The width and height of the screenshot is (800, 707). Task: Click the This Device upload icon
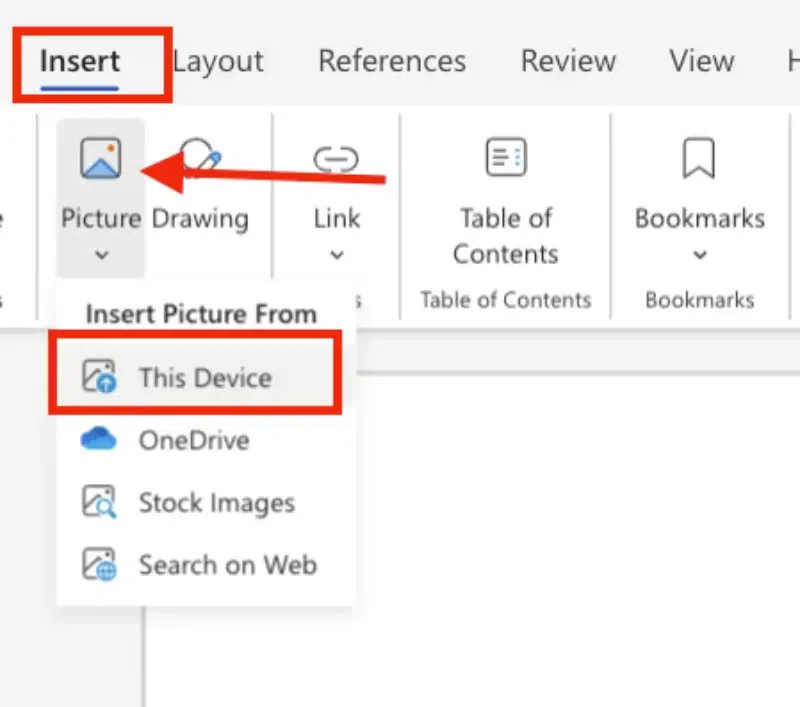(x=100, y=378)
